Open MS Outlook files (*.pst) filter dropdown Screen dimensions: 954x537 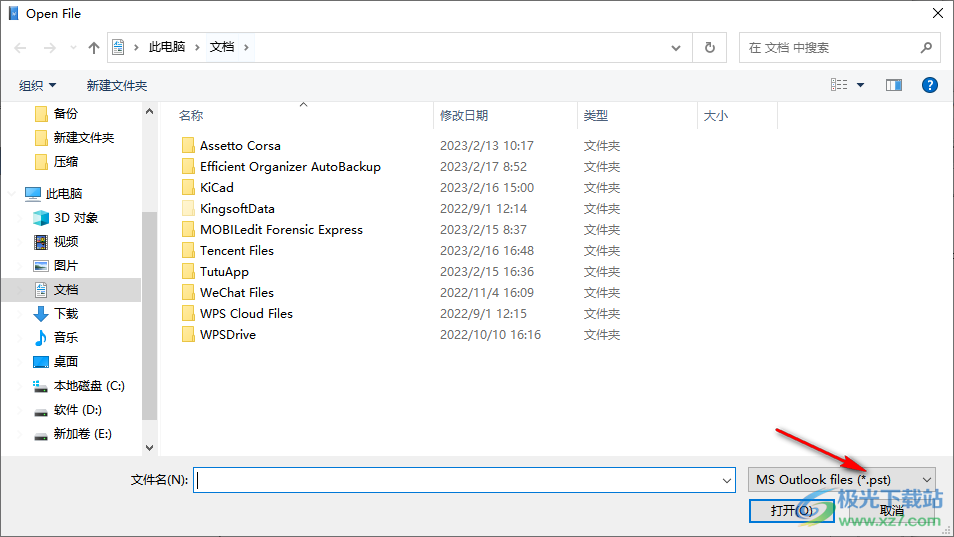[841, 480]
